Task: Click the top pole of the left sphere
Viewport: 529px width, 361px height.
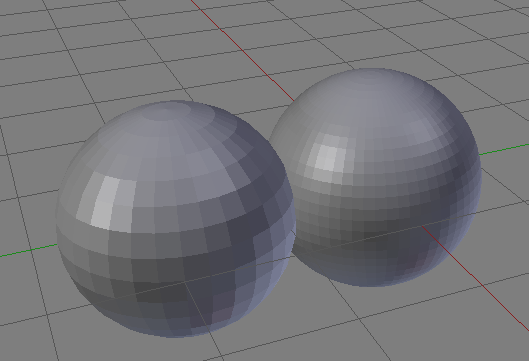Action: click(x=166, y=114)
